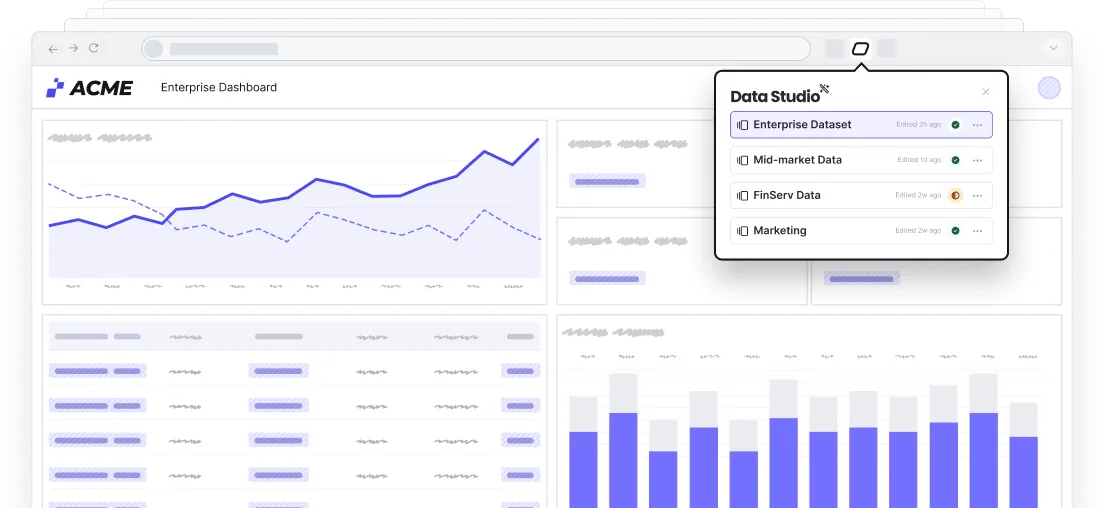
Task: Open more options for Enterprise Dataset
Action: click(977, 125)
